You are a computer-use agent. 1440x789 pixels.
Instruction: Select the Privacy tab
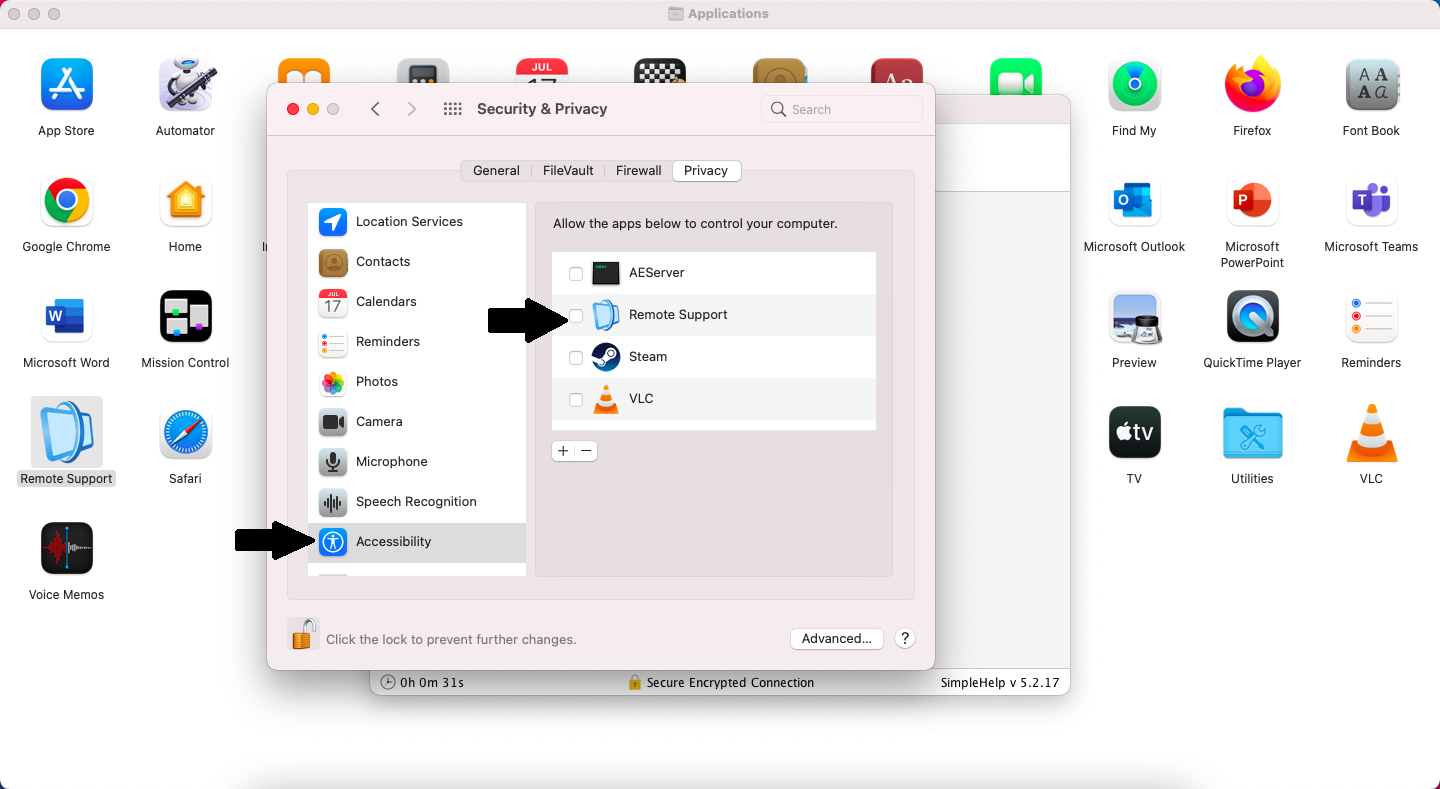tap(706, 171)
